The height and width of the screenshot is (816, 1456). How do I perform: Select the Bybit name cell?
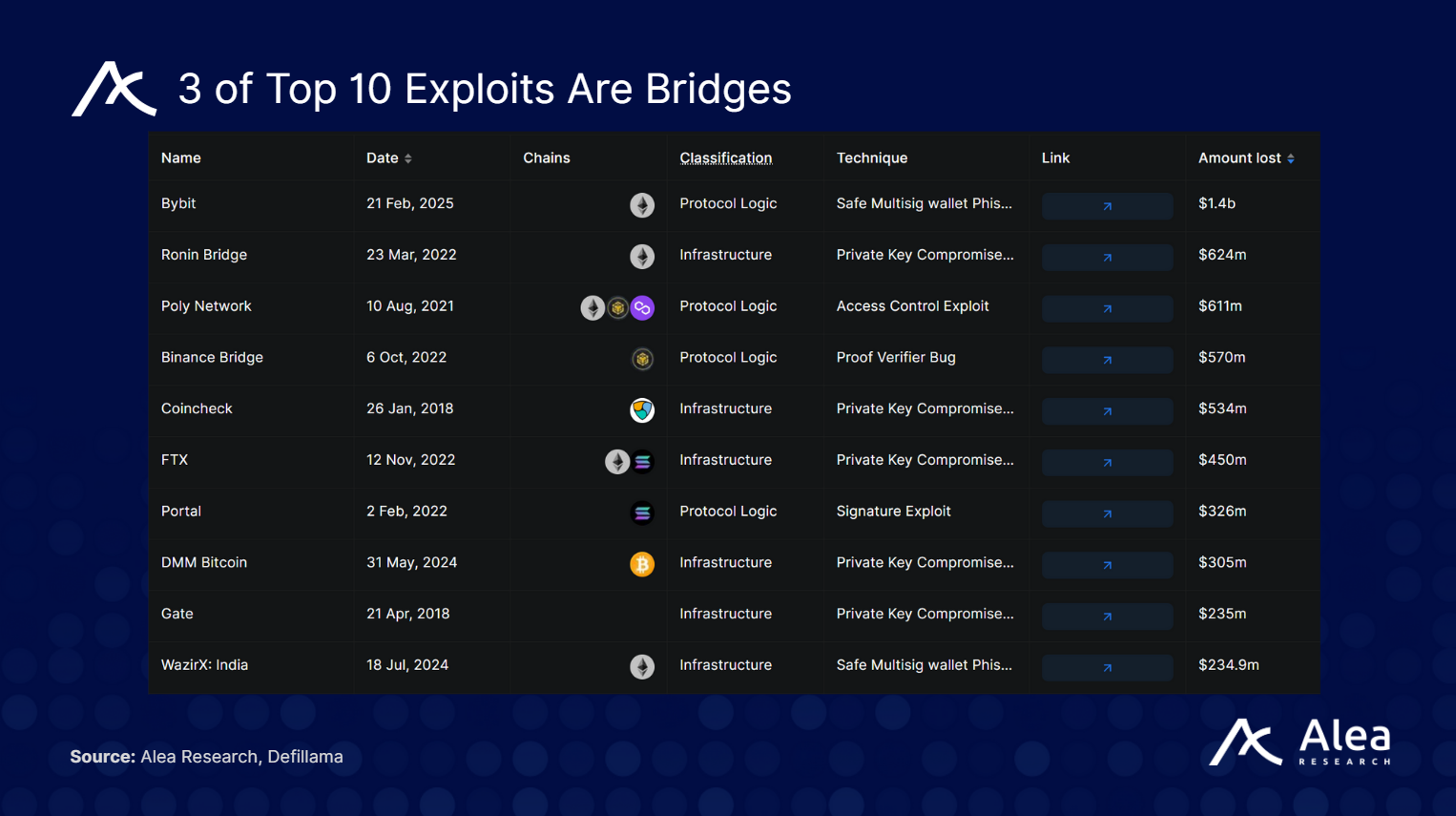pos(178,203)
